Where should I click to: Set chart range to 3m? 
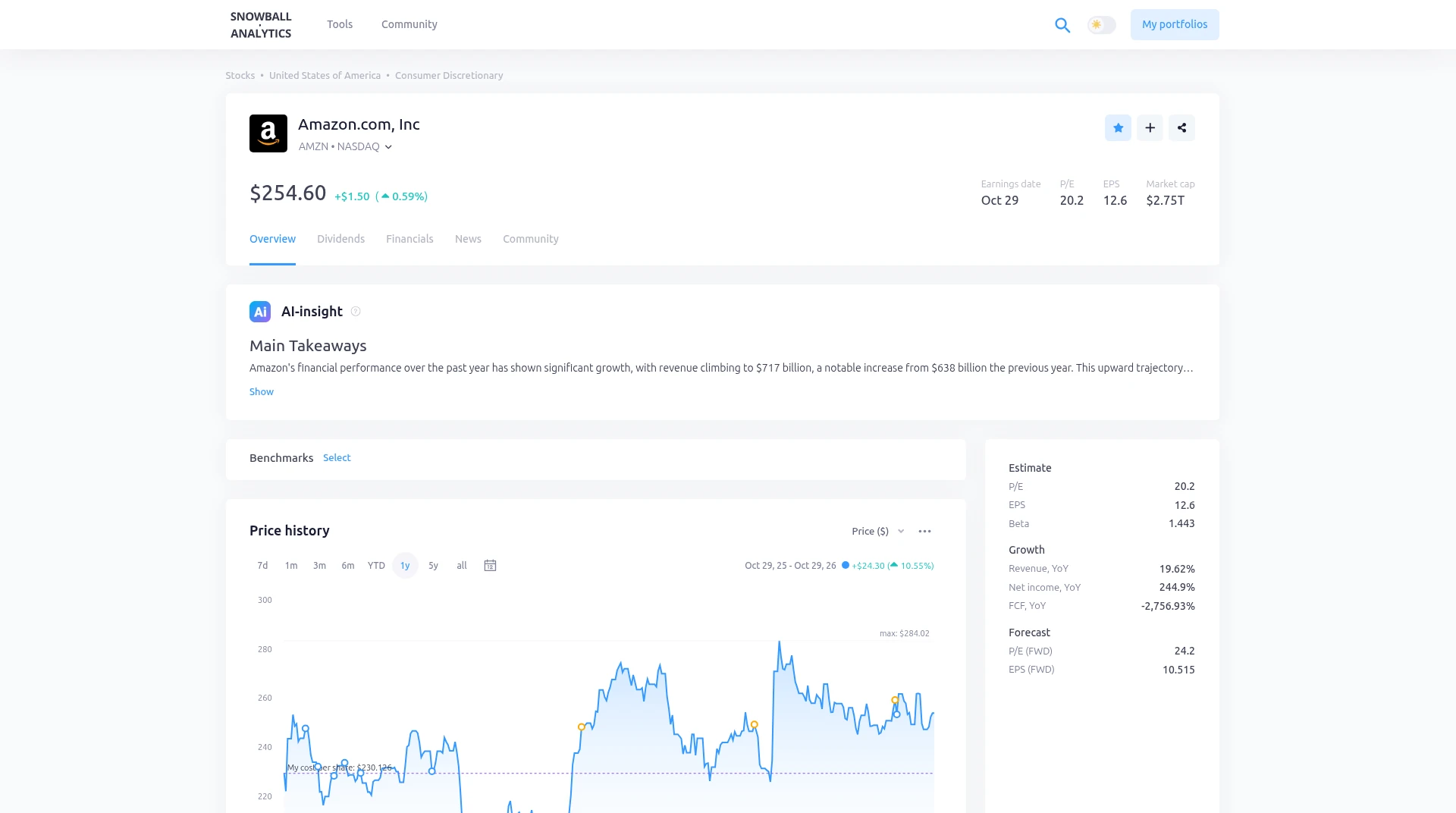coord(319,566)
